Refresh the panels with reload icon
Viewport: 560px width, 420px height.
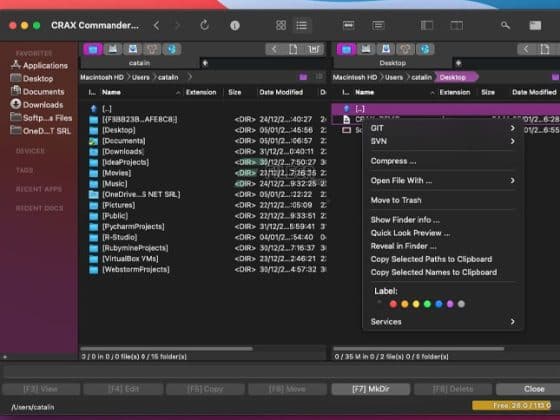(204, 25)
